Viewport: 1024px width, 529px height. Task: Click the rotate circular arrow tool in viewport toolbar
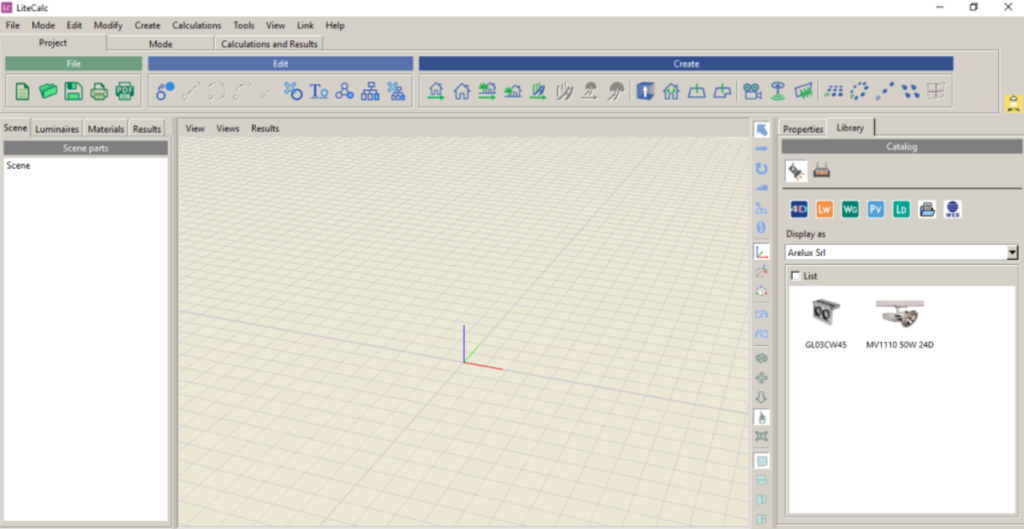pos(761,168)
